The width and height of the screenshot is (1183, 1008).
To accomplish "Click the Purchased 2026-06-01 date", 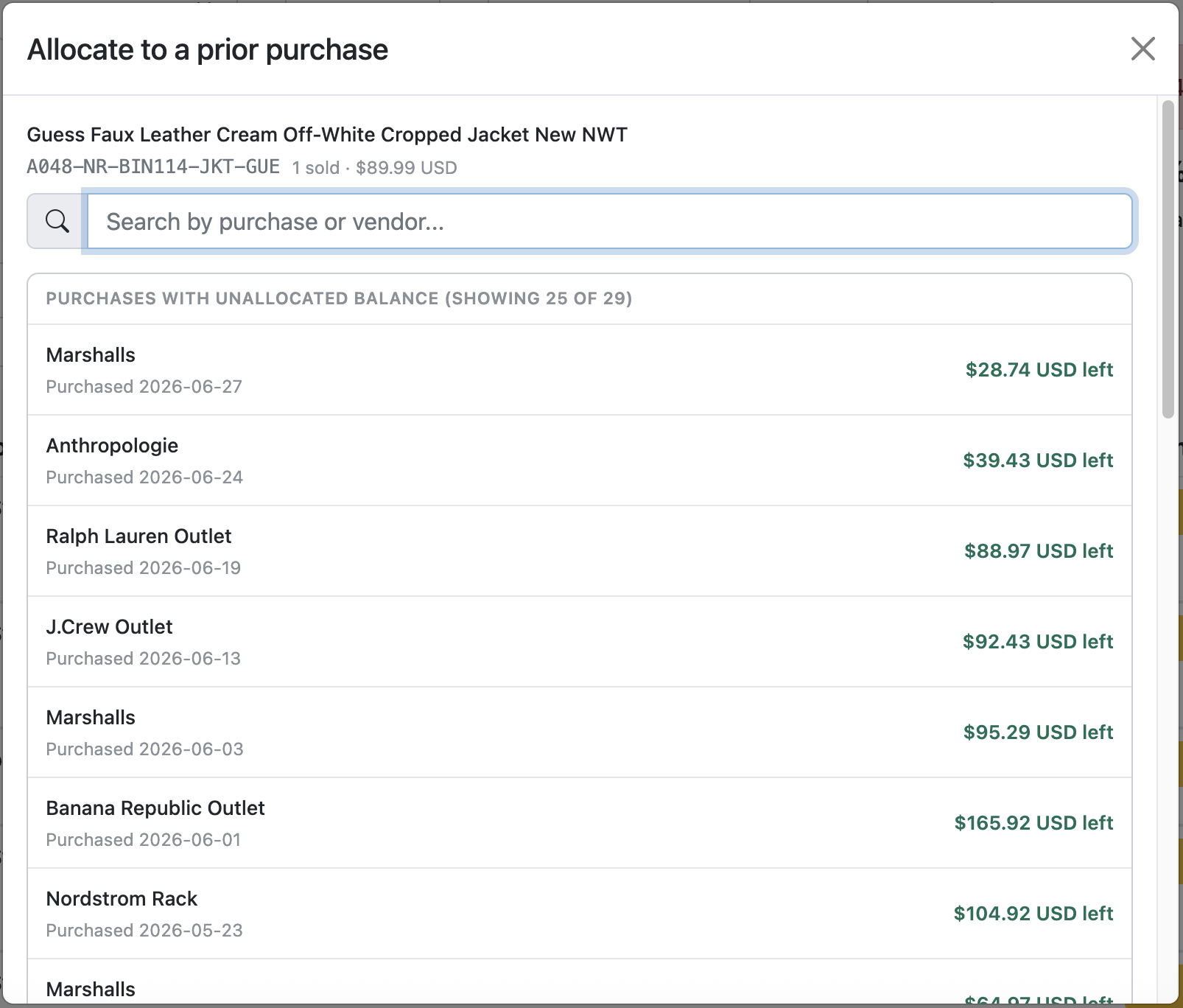I will coord(144,840).
